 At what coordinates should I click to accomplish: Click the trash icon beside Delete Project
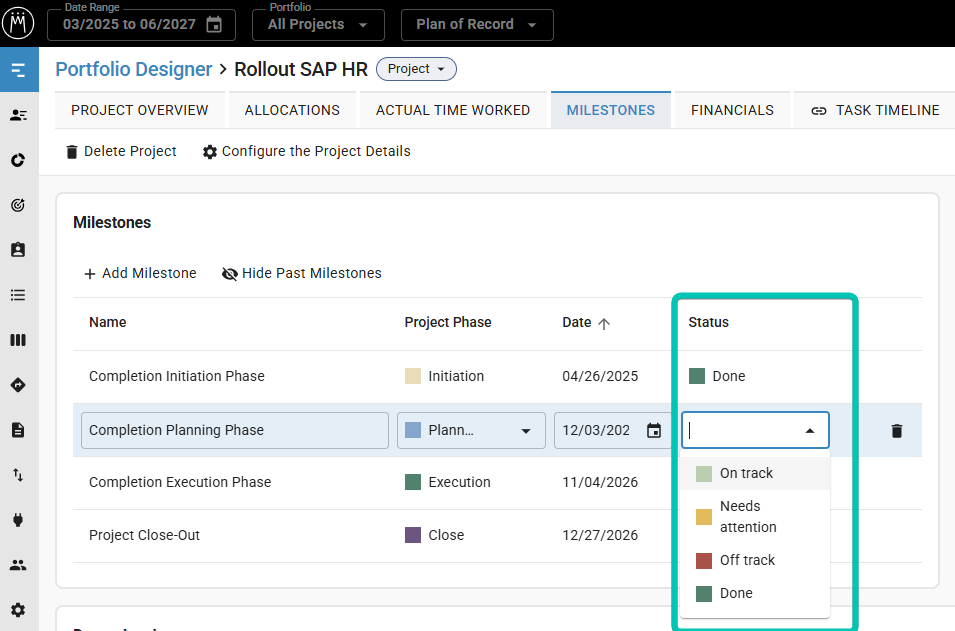click(72, 152)
